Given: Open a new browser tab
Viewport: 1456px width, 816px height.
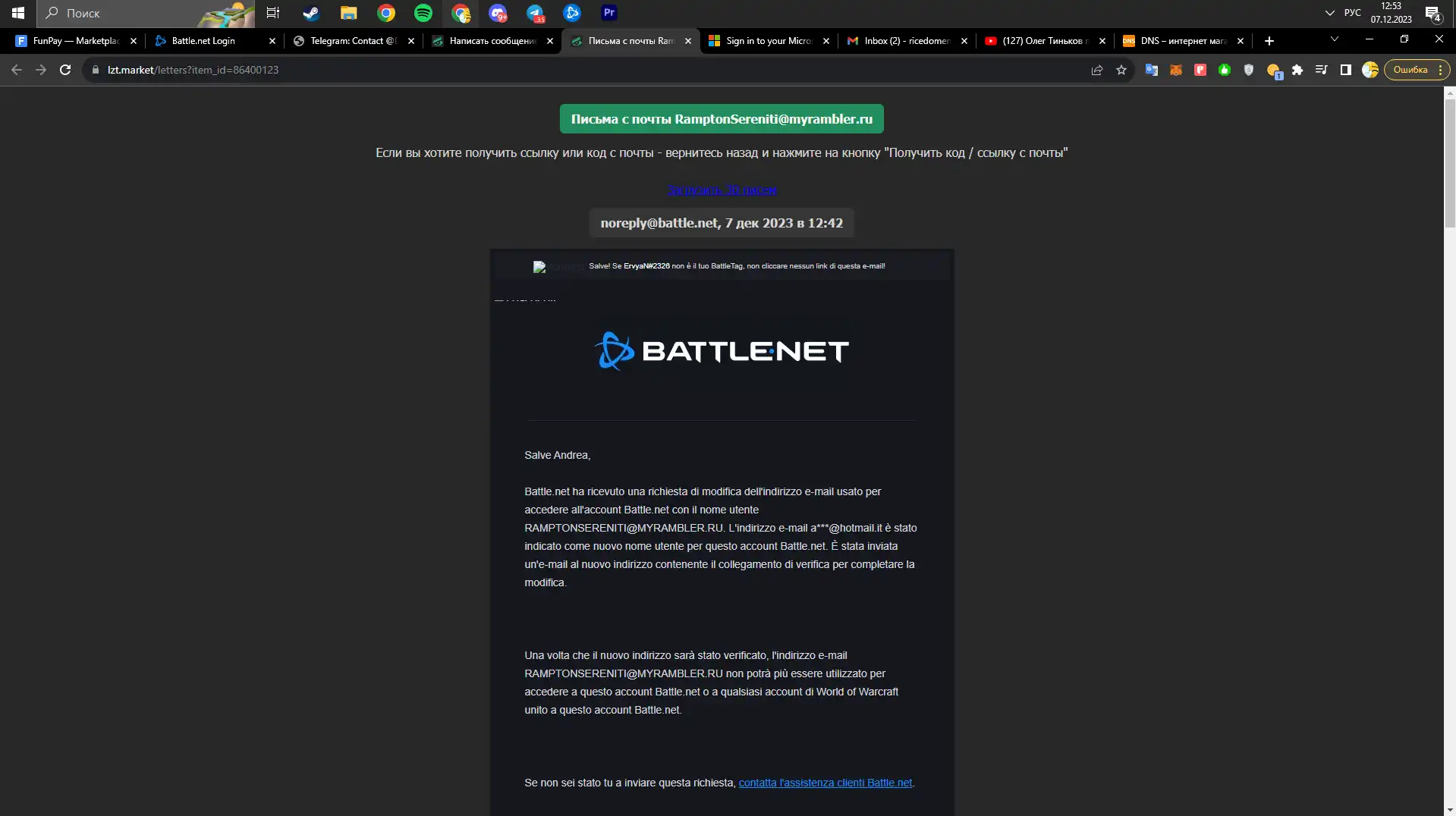Looking at the screenshot, I should tap(1269, 41).
